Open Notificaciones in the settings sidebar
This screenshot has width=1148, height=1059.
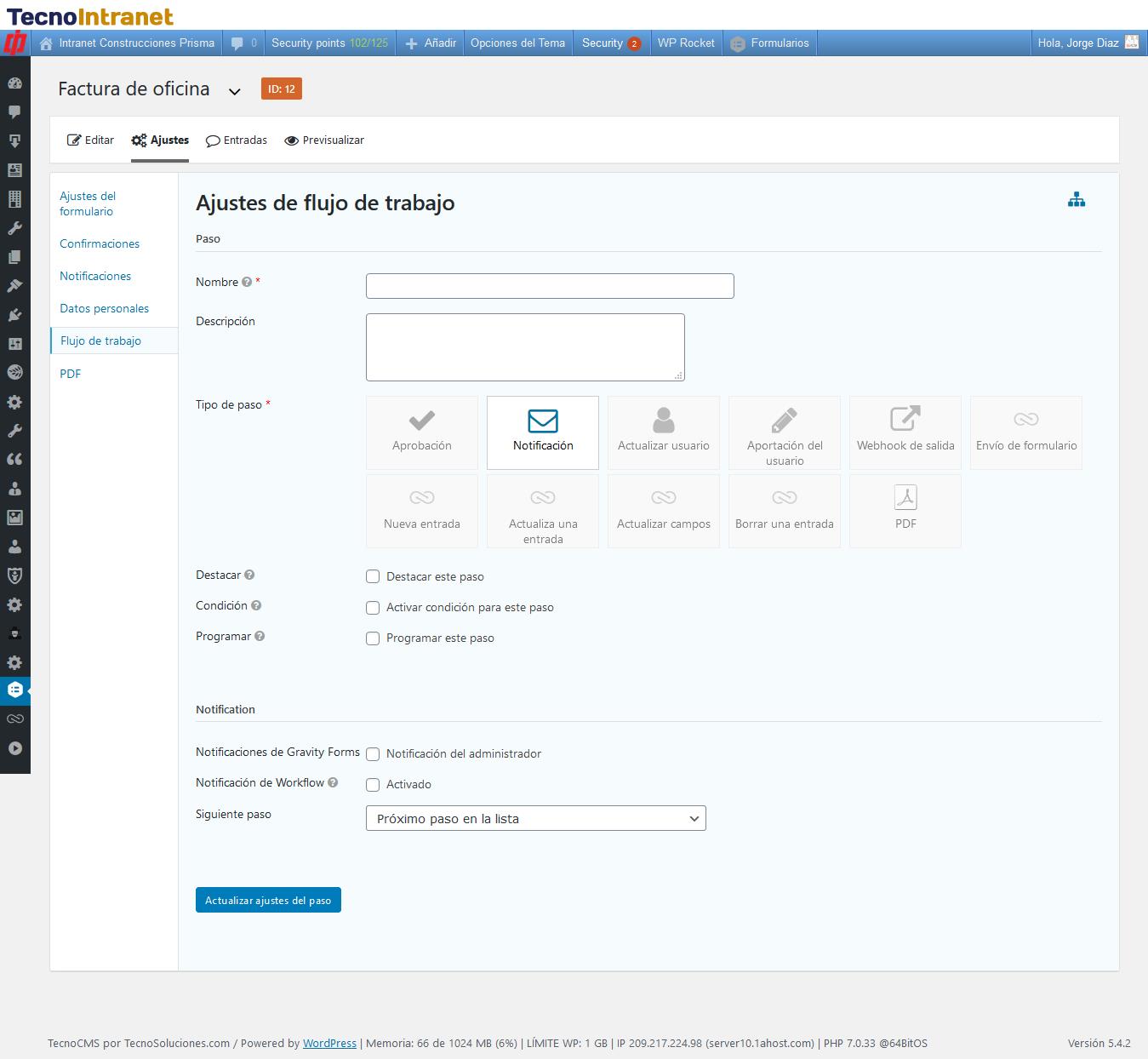95,276
